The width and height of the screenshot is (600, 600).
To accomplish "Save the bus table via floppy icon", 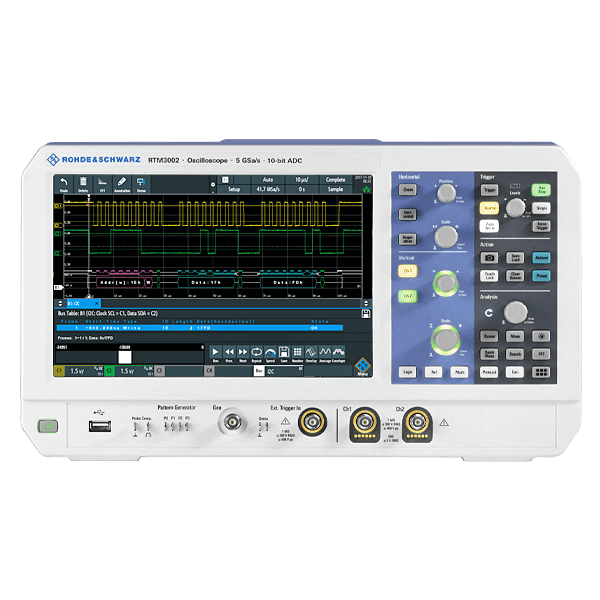I will click(x=366, y=314).
